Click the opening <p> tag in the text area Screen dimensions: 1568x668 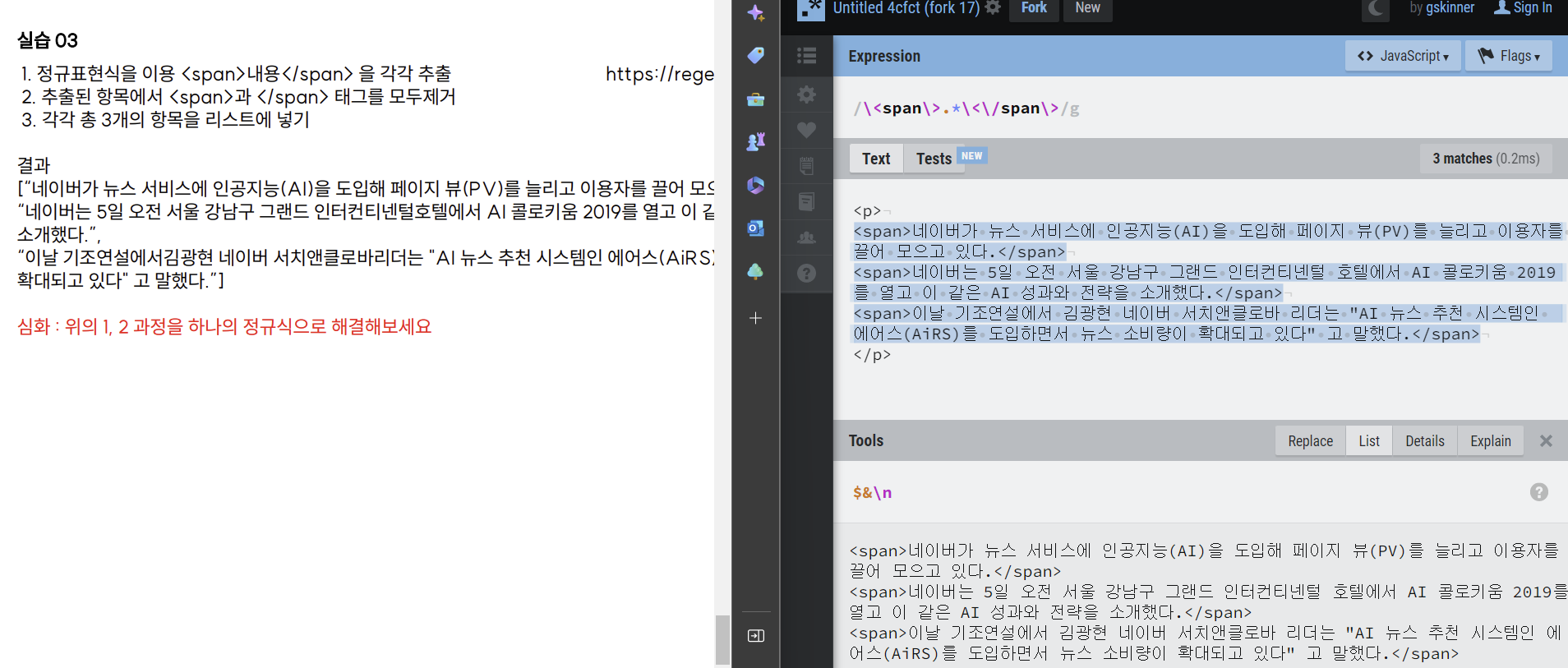point(867,211)
